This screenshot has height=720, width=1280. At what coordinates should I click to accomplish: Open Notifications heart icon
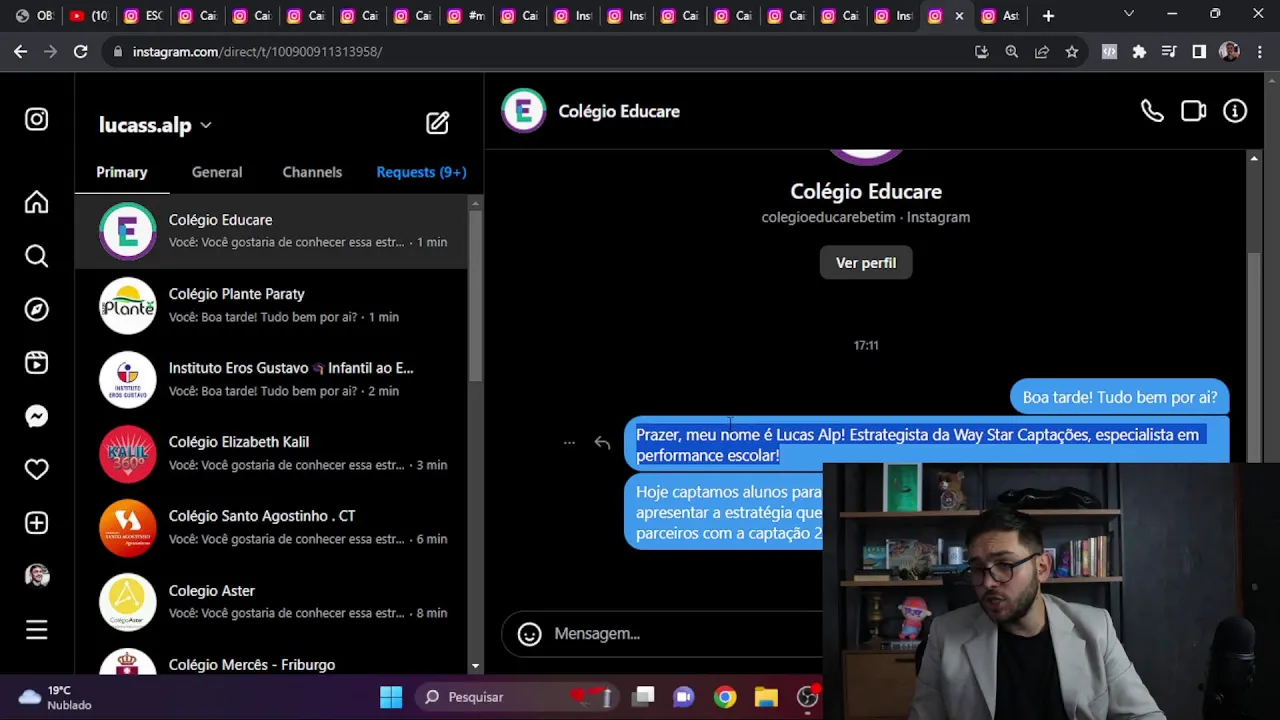37,469
